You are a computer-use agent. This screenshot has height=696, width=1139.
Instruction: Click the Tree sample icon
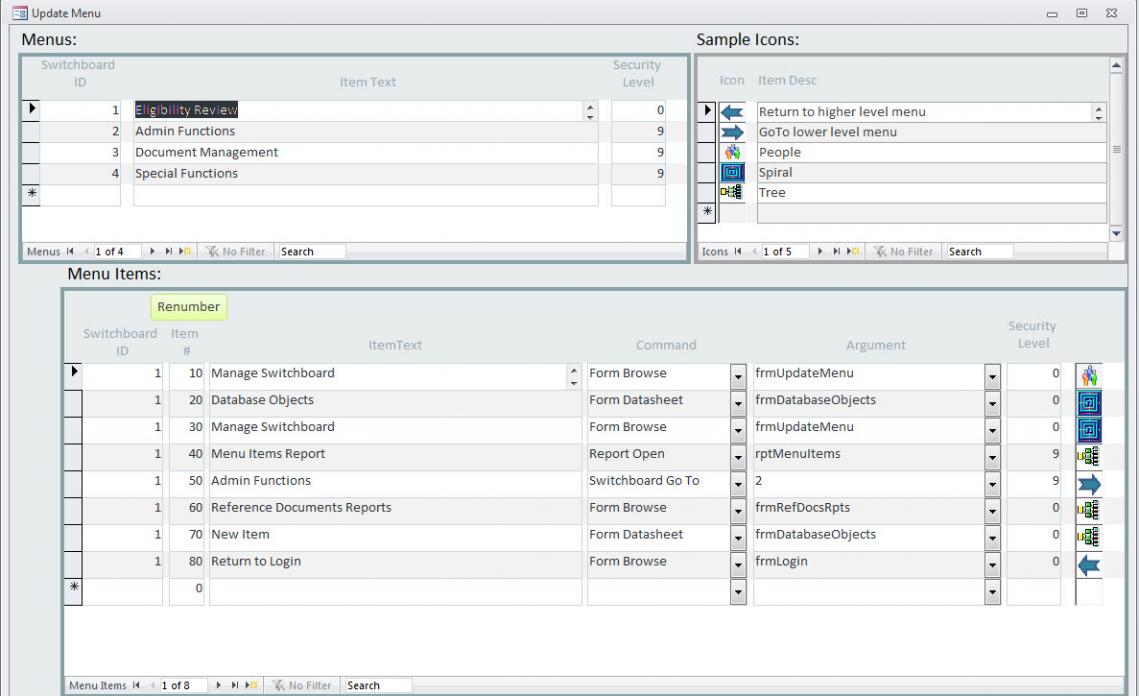[x=732, y=192]
